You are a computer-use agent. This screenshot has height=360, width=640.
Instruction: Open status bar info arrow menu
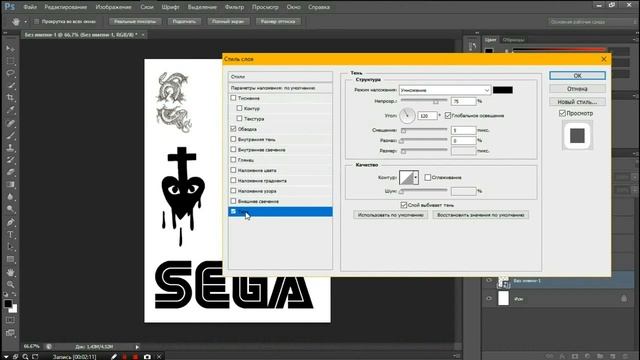(137, 347)
